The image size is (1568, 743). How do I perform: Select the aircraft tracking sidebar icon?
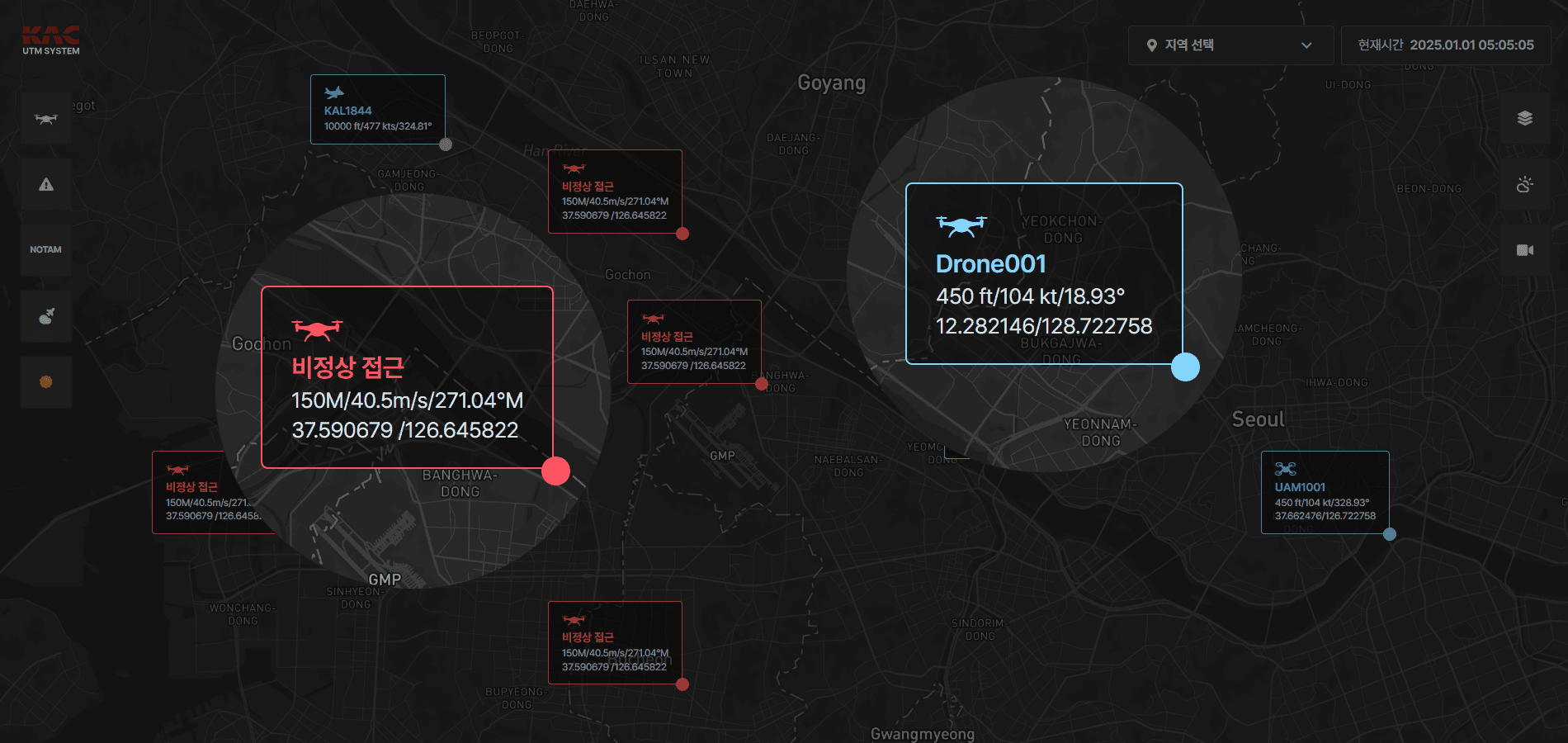(46, 315)
